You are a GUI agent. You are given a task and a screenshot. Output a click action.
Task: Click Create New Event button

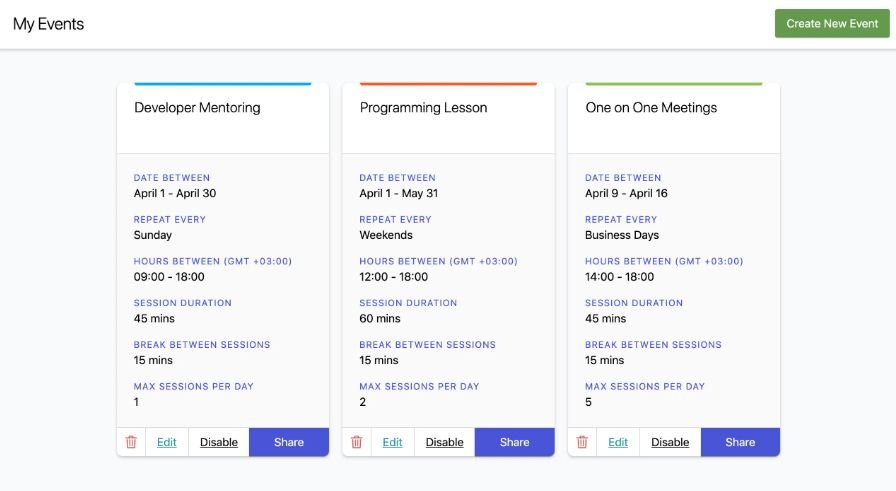(x=832, y=23)
